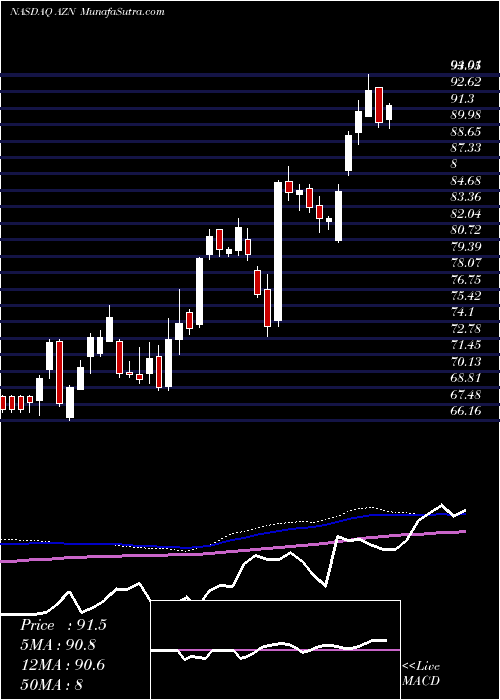Click the 91.3 price axis label
500x700 pixels.
pos(462,98)
